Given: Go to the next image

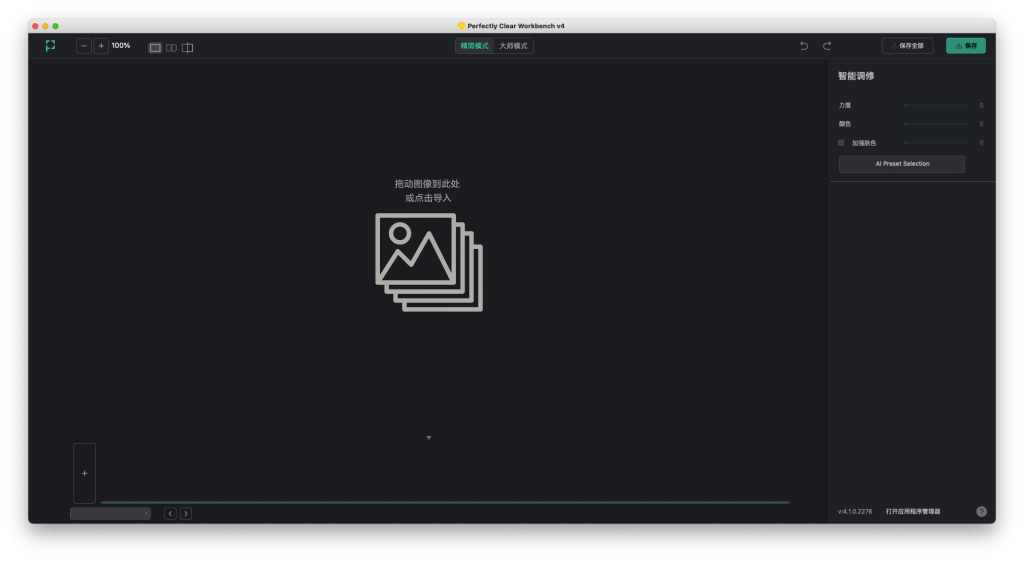Looking at the screenshot, I should 186,513.
